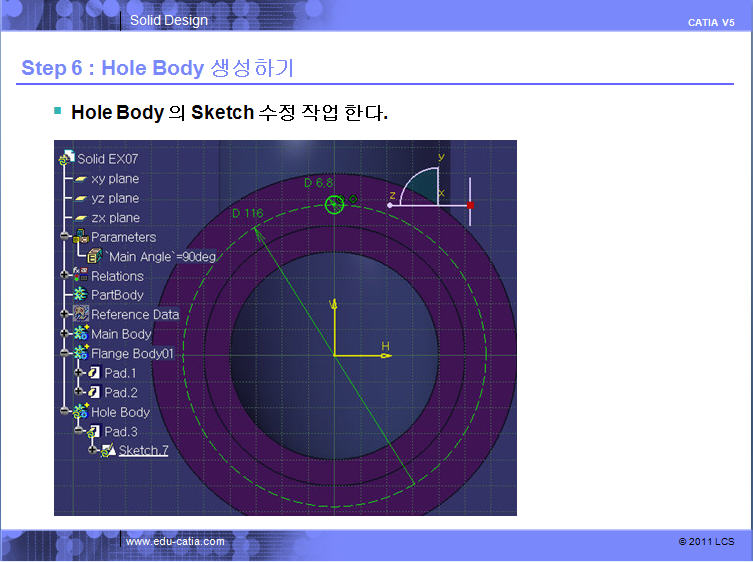The height and width of the screenshot is (562, 753).
Task: Click the Main Angle parameter icon
Action: pos(94,256)
